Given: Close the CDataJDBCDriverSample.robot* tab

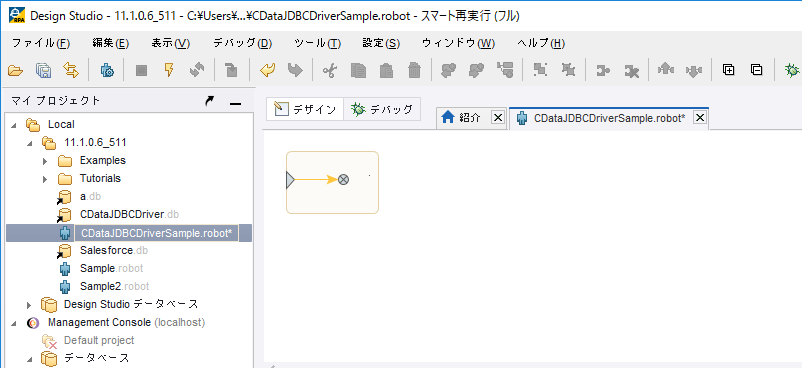Looking at the screenshot, I should coord(700,118).
